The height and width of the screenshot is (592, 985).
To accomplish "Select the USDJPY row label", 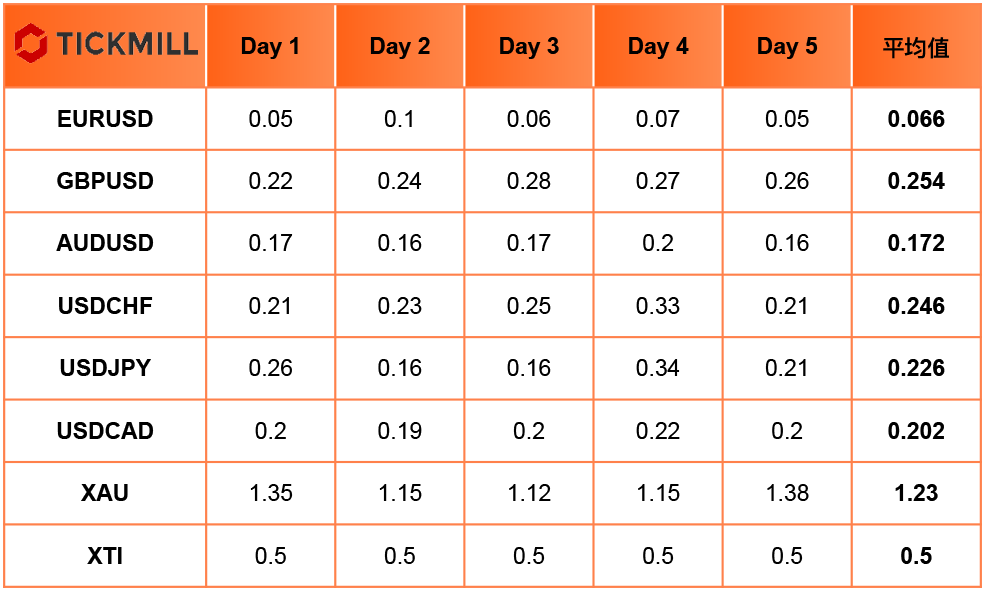I will 105,368.
